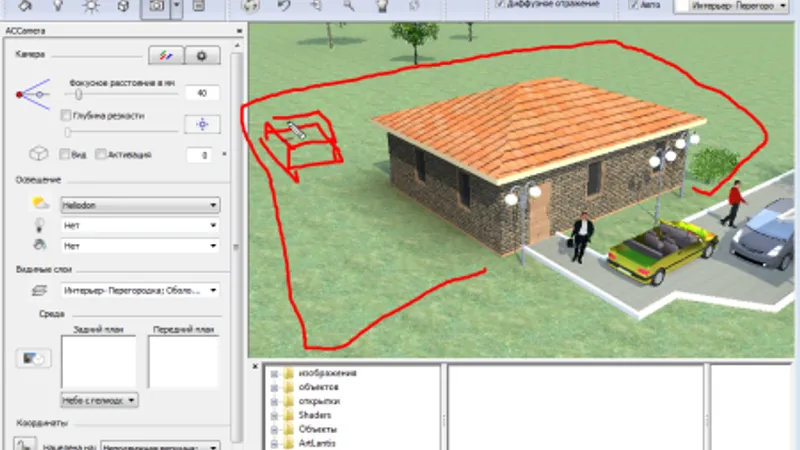The image size is (800, 450).
Task: Open the Shaders inspector paint-bucket icon
Action: point(26,6)
